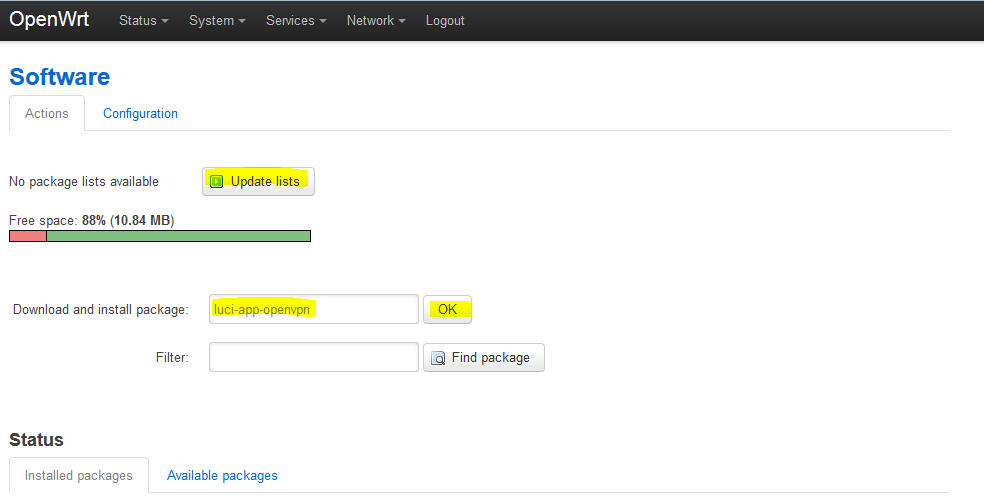Show the Installed packages tab
This screenshot has width=984, height=503.
click(78, 476)
